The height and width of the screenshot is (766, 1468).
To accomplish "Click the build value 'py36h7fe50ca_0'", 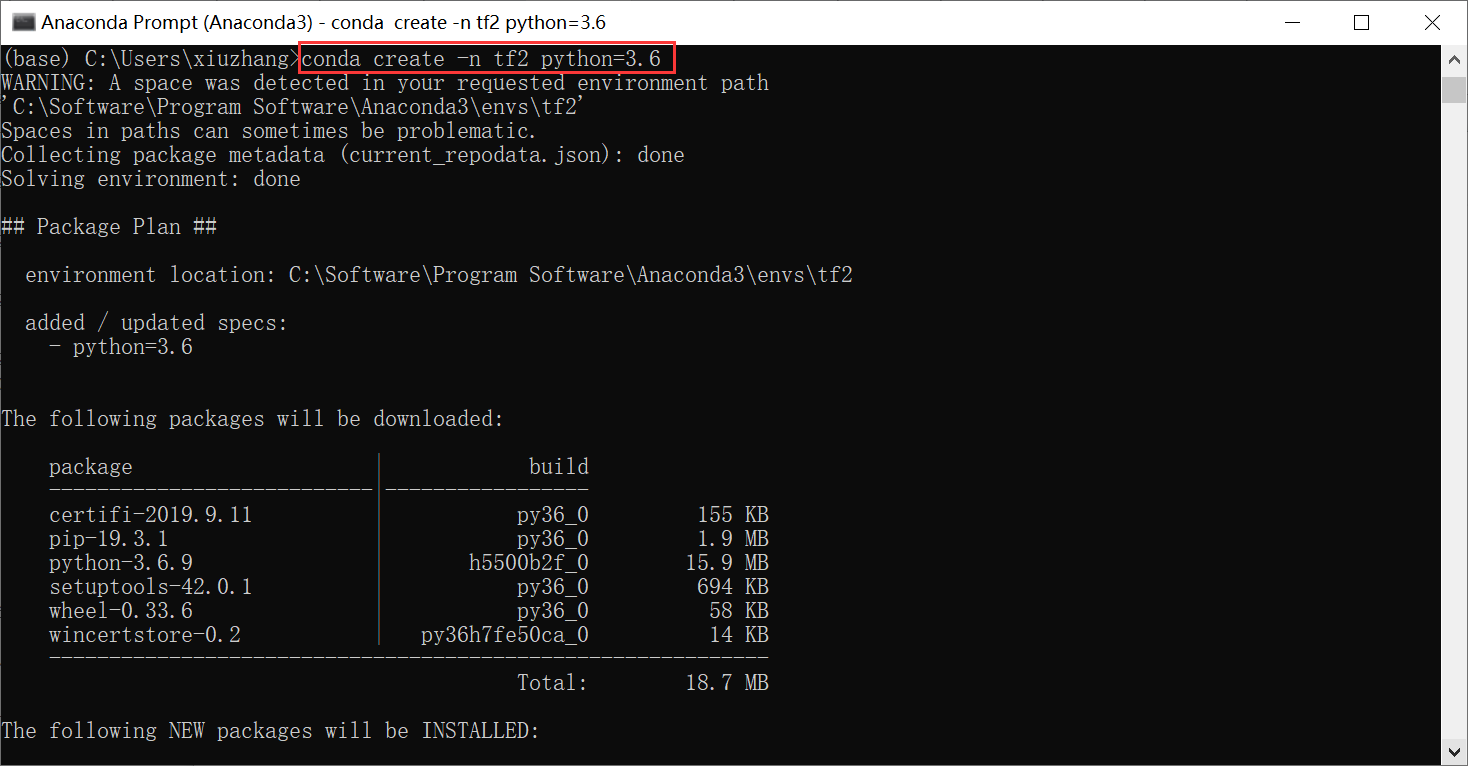I will pos(505,635).
